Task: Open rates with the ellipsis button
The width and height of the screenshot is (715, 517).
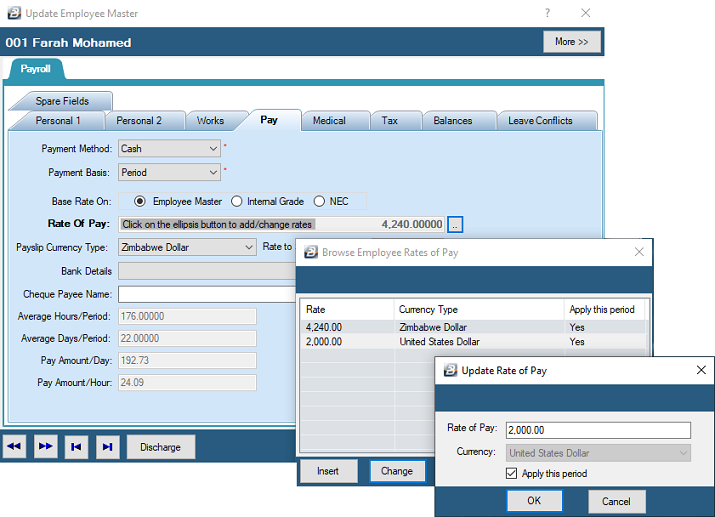Action: point(455,224)
